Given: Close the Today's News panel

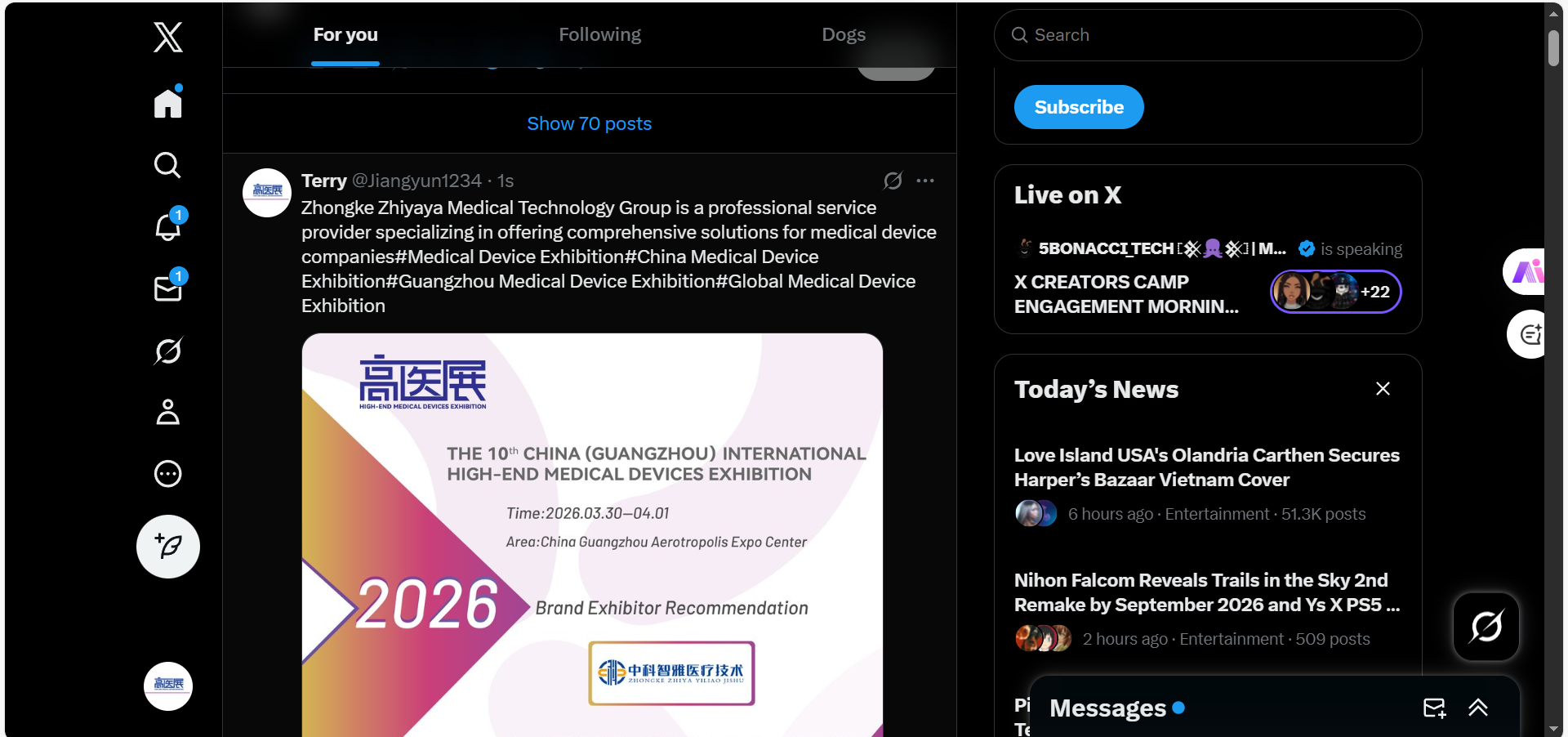Looking at the screenshot, I should click(x=1383, y=389).
